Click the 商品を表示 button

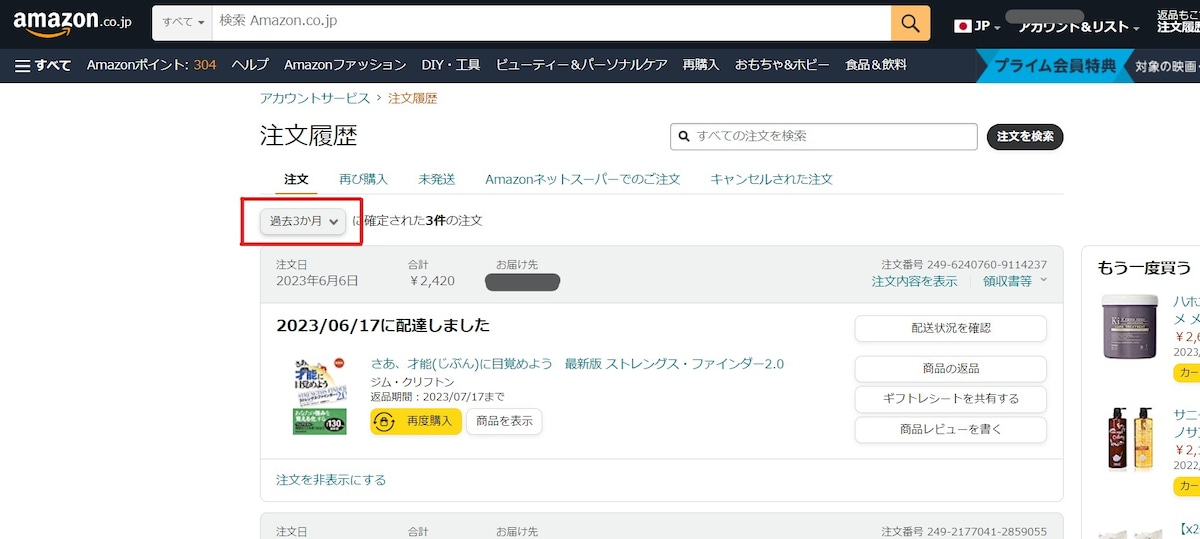click(504, 421)
